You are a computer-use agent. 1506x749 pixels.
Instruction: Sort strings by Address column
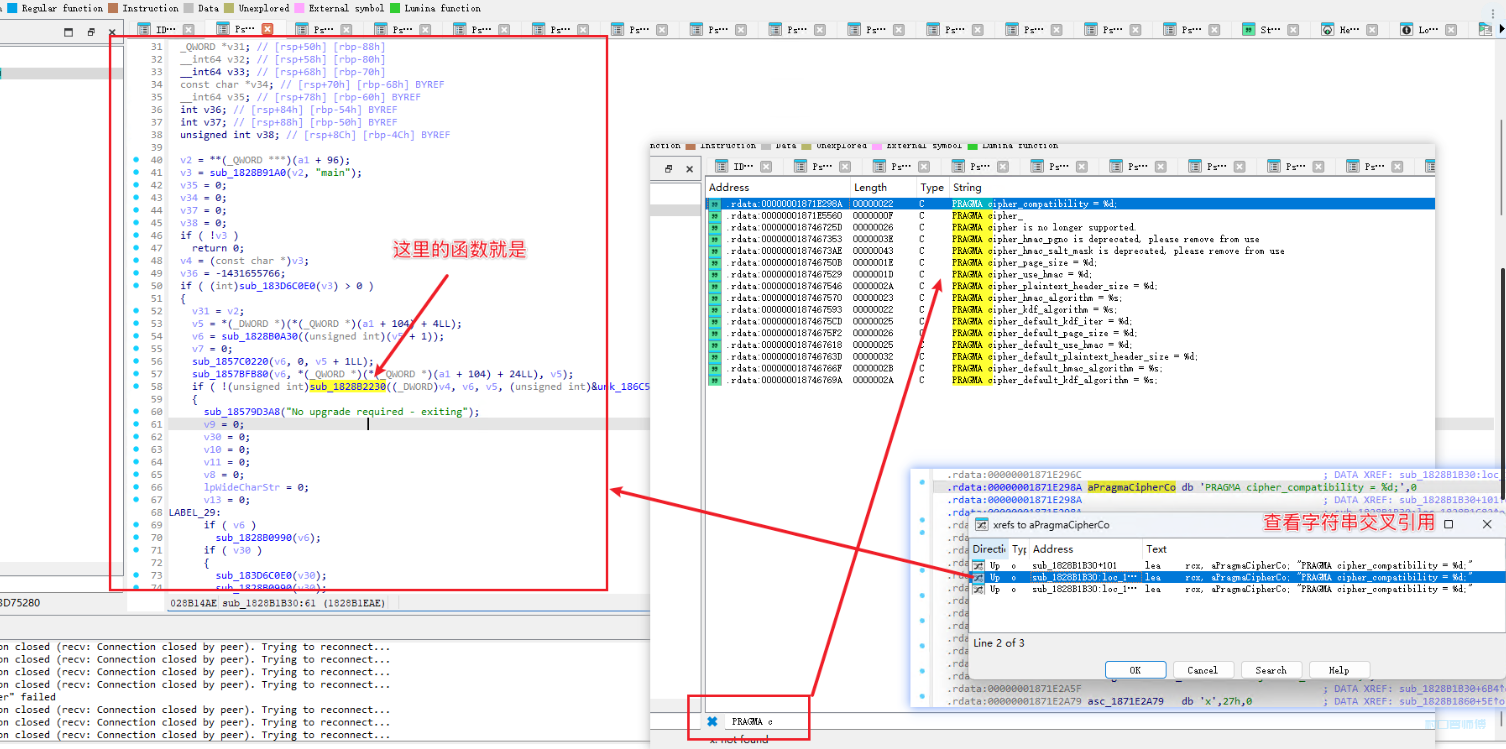click(x=778, y=187)
